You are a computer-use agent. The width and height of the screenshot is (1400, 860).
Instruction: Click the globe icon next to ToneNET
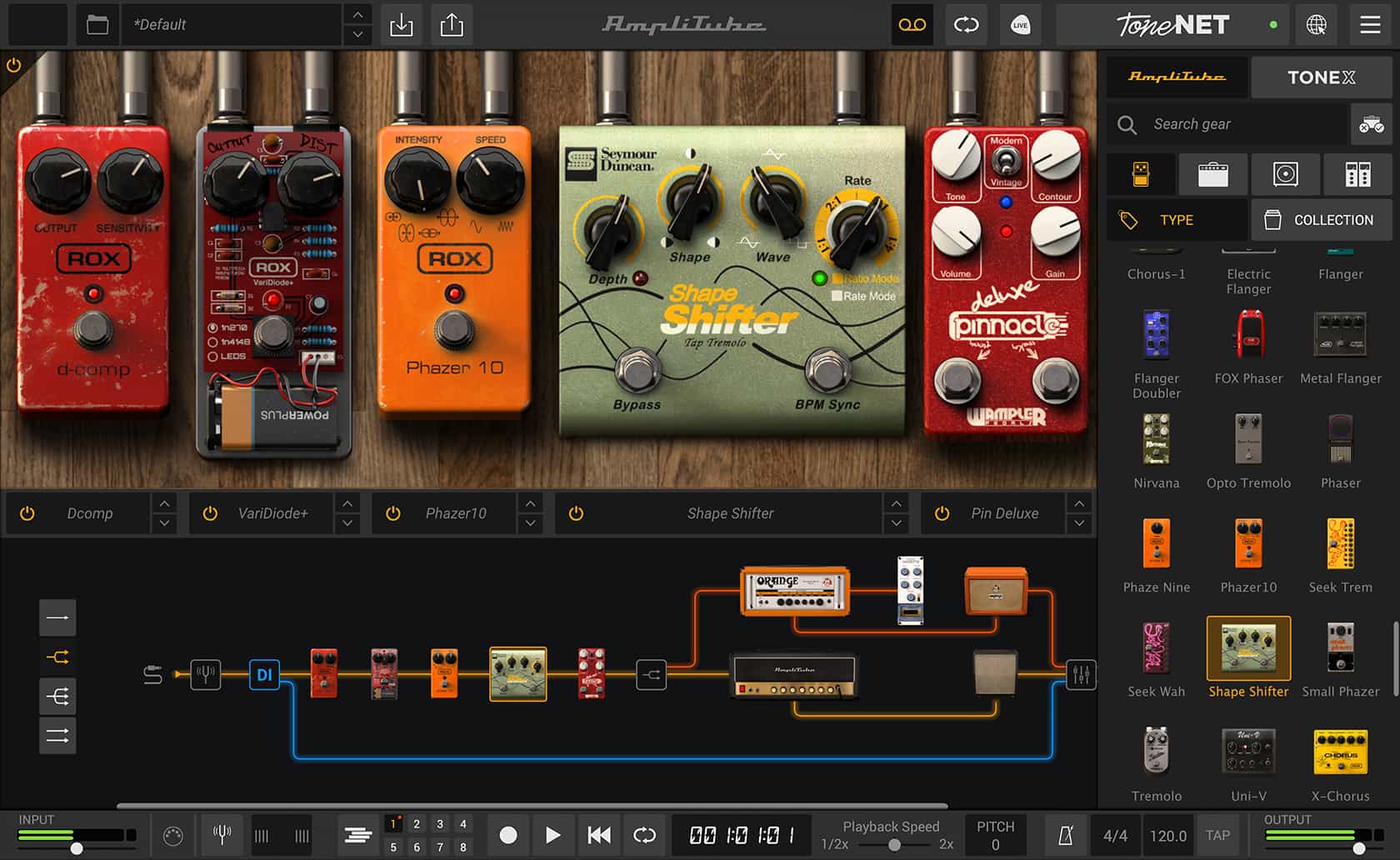tap(1315, 25)
